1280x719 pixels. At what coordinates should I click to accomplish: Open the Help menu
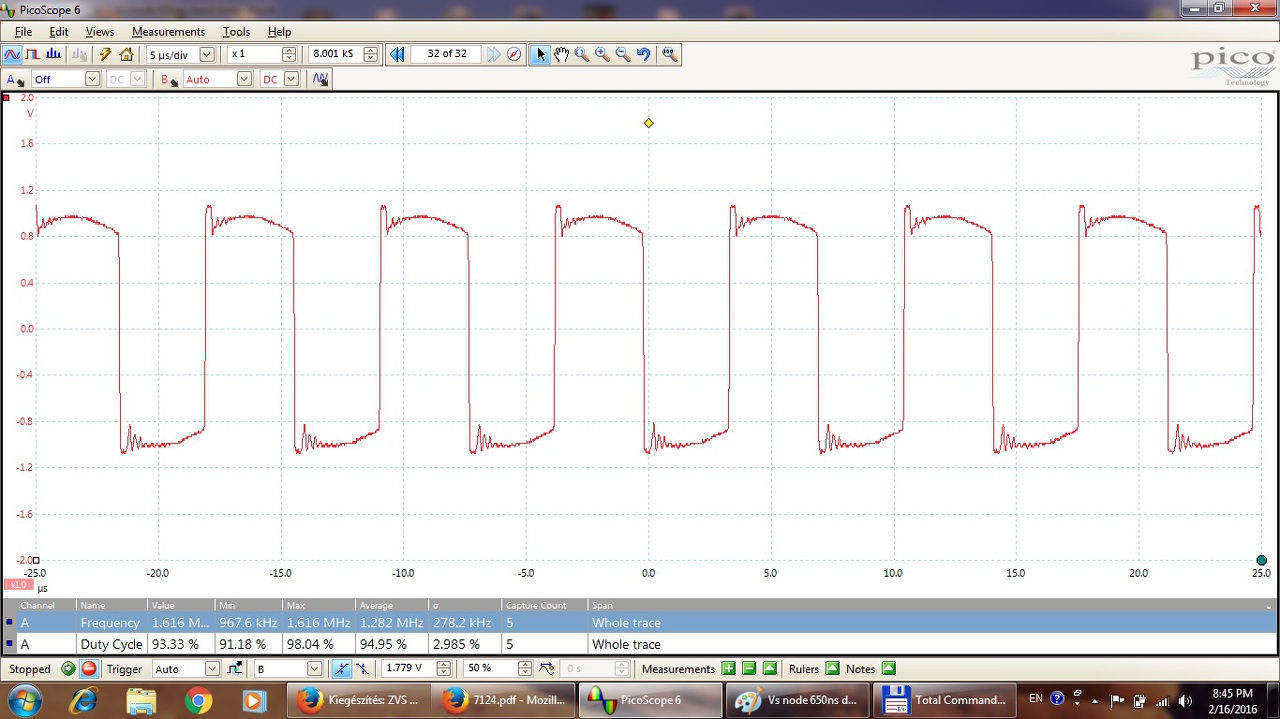coord(279,32)
